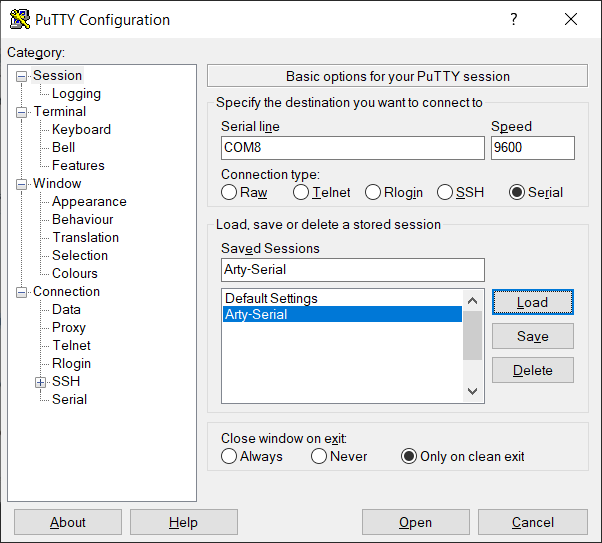Cancel the PuTTY configuration
Image resolution: width=602 pixels, height=543 pixels.
pyautogui.click(x=533, y=522)
